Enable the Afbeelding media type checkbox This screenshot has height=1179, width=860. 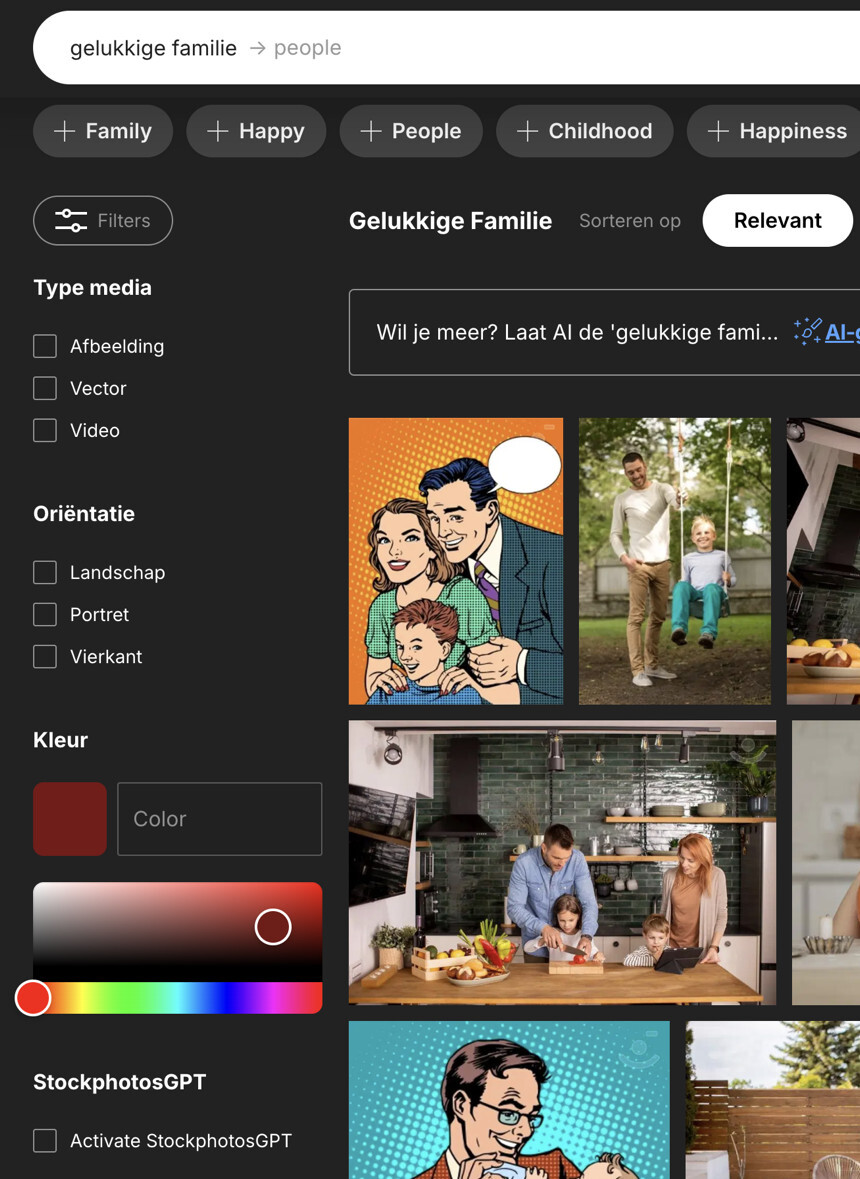click(x=45, y=346)
